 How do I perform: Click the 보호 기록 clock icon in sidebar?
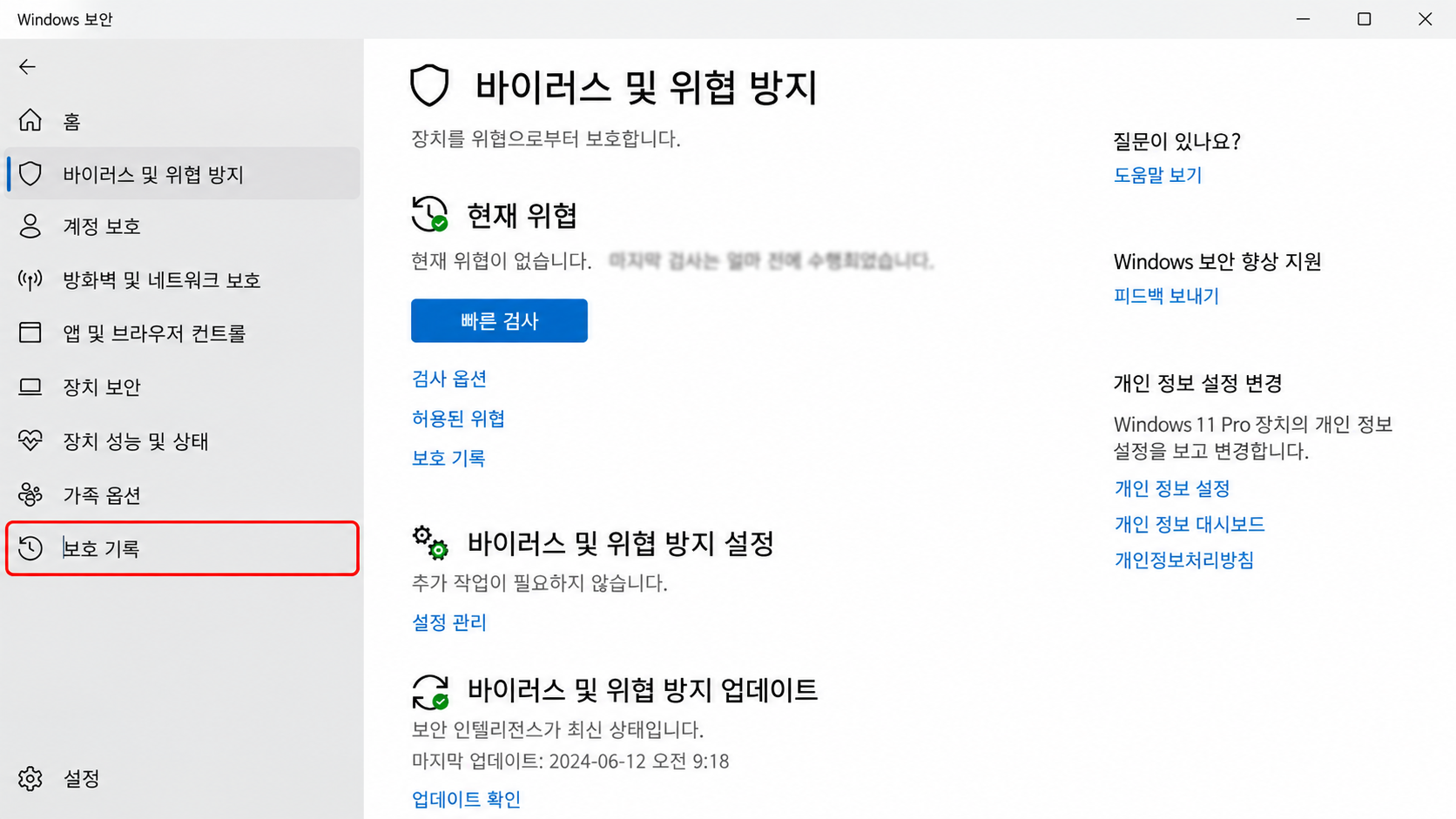(30, 548)
